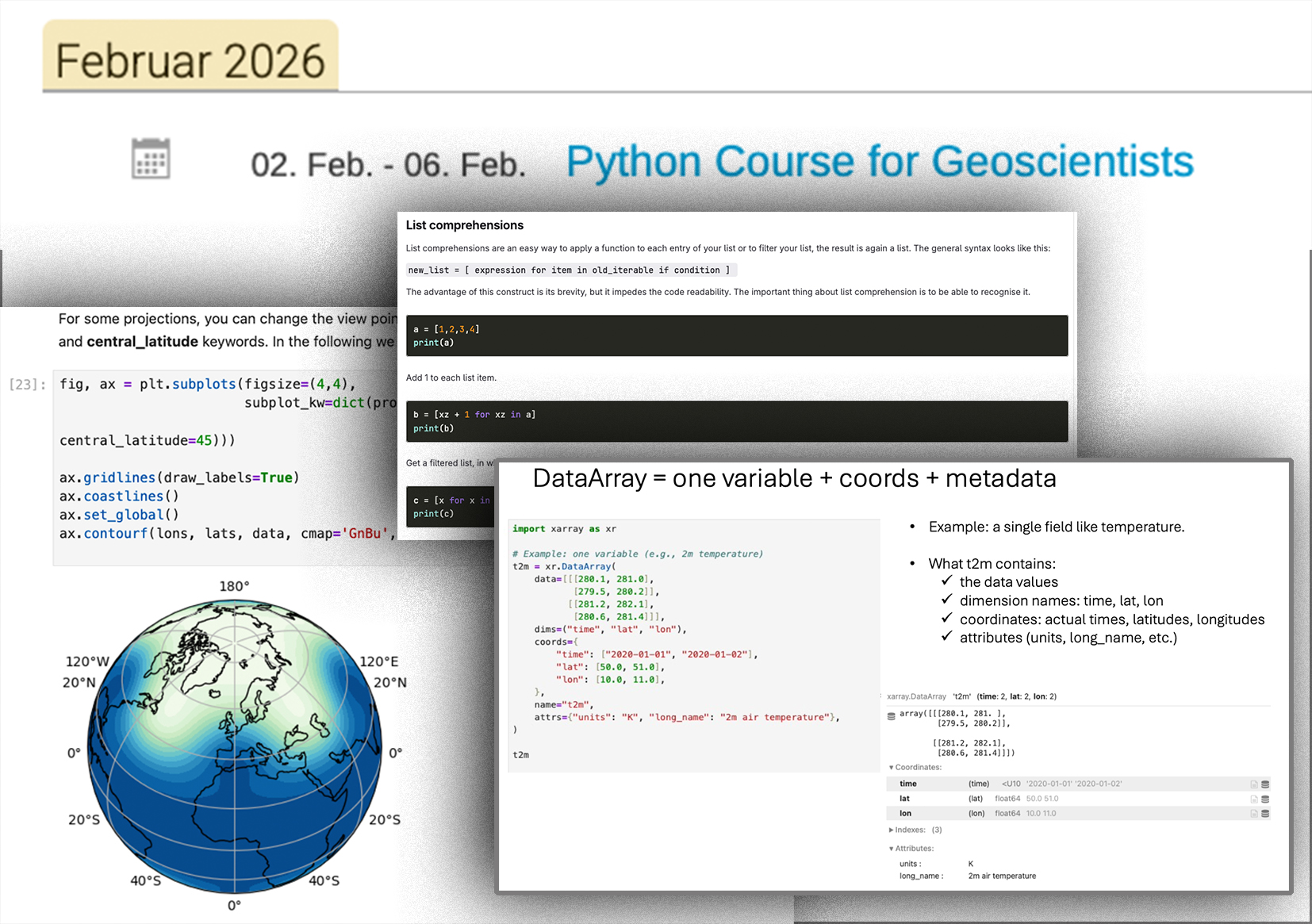Viewport: 1312px width, 924px height.
Task: Open the Python Course for Geoscientists link
Action: [x=879, y=161]
